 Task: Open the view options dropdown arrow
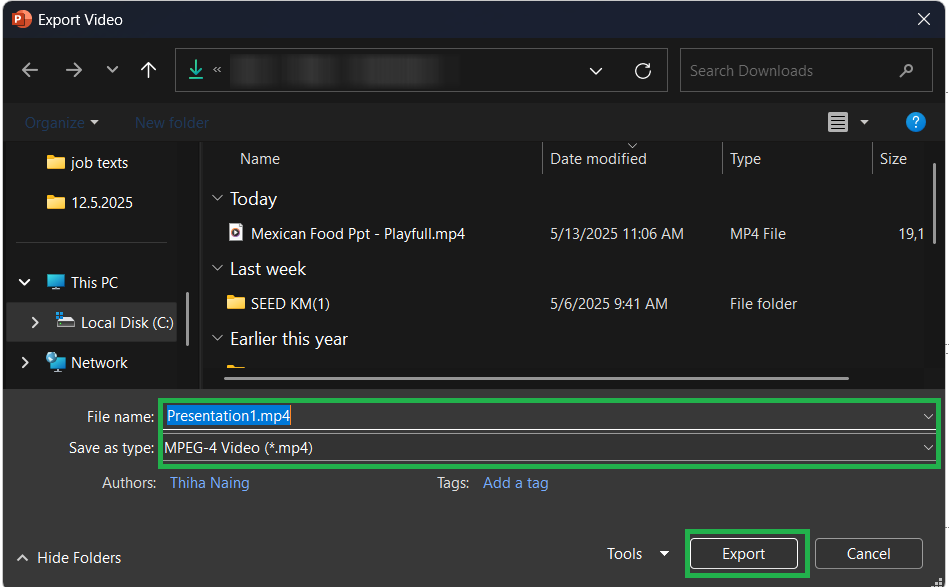[864, 122]
